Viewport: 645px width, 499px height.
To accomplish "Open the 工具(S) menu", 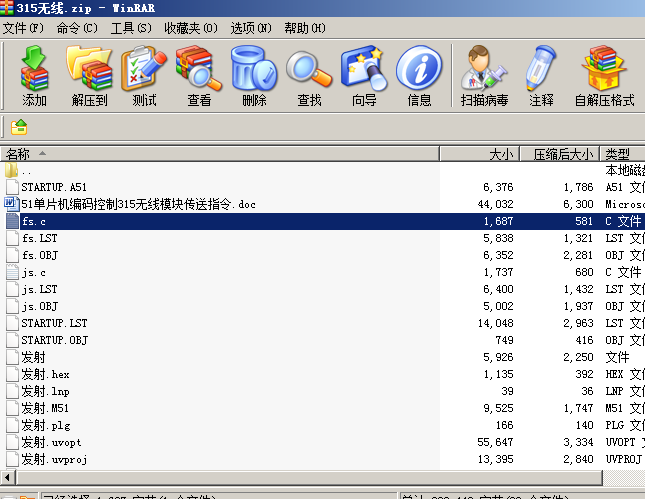I will pos(131,28).
